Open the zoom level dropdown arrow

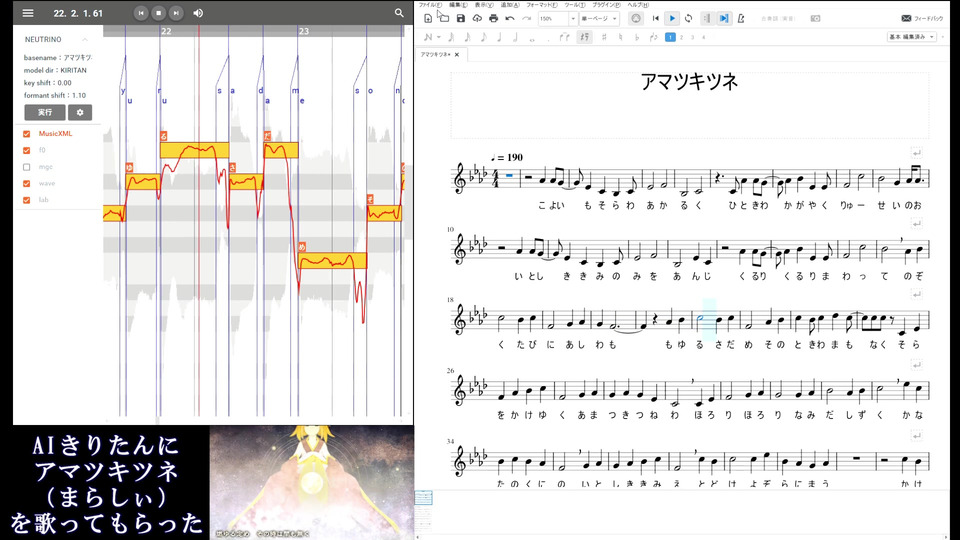[x=573, y=18]
